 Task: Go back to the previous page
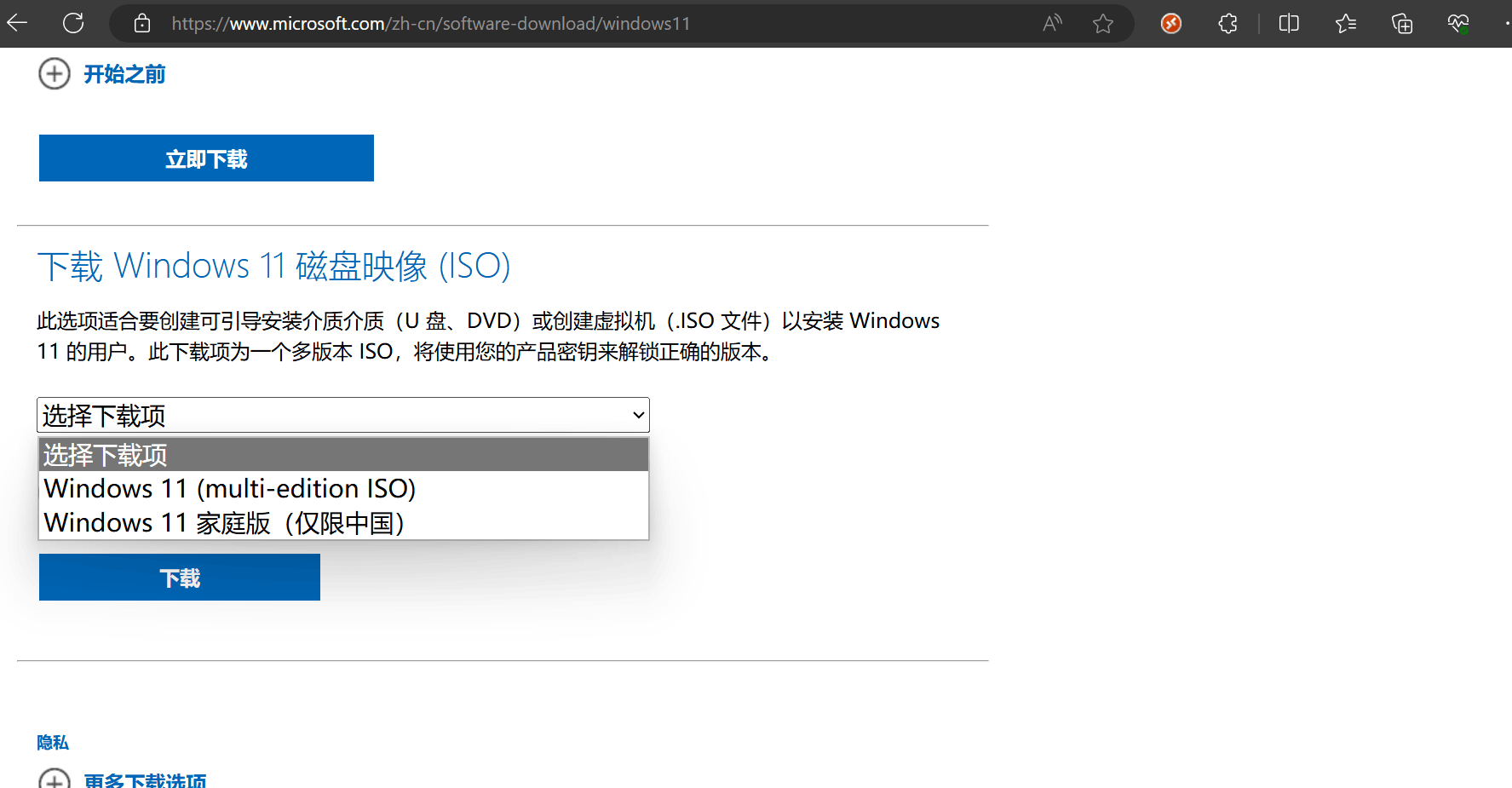[17, 23]
